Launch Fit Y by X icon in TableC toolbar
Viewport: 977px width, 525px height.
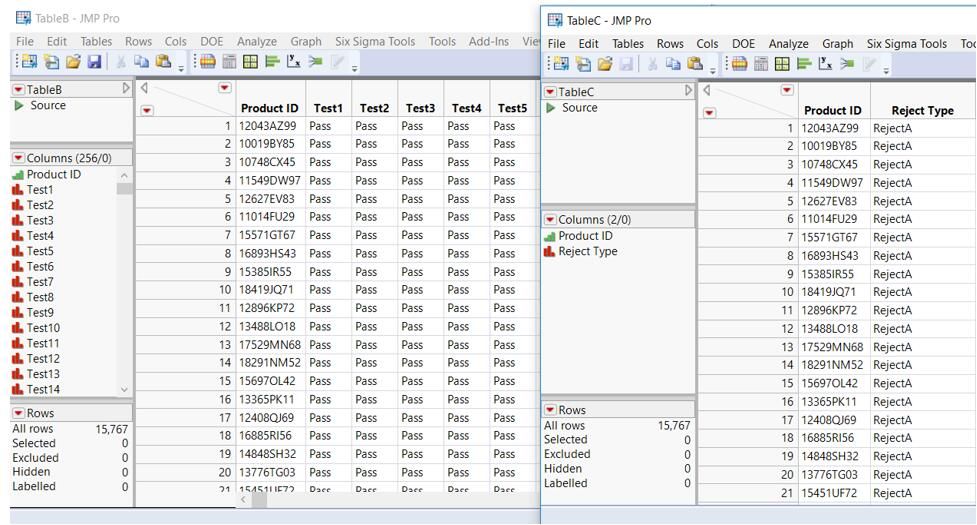[x=825, y=64]
